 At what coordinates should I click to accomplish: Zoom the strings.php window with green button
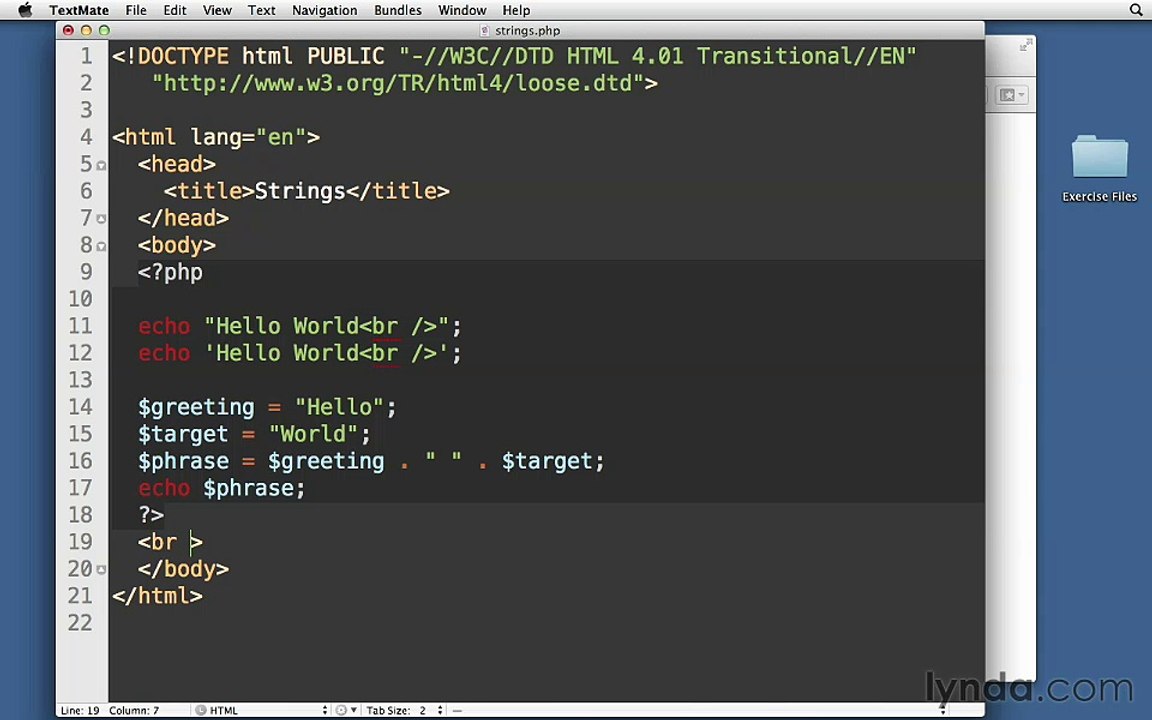coord(104,30)
